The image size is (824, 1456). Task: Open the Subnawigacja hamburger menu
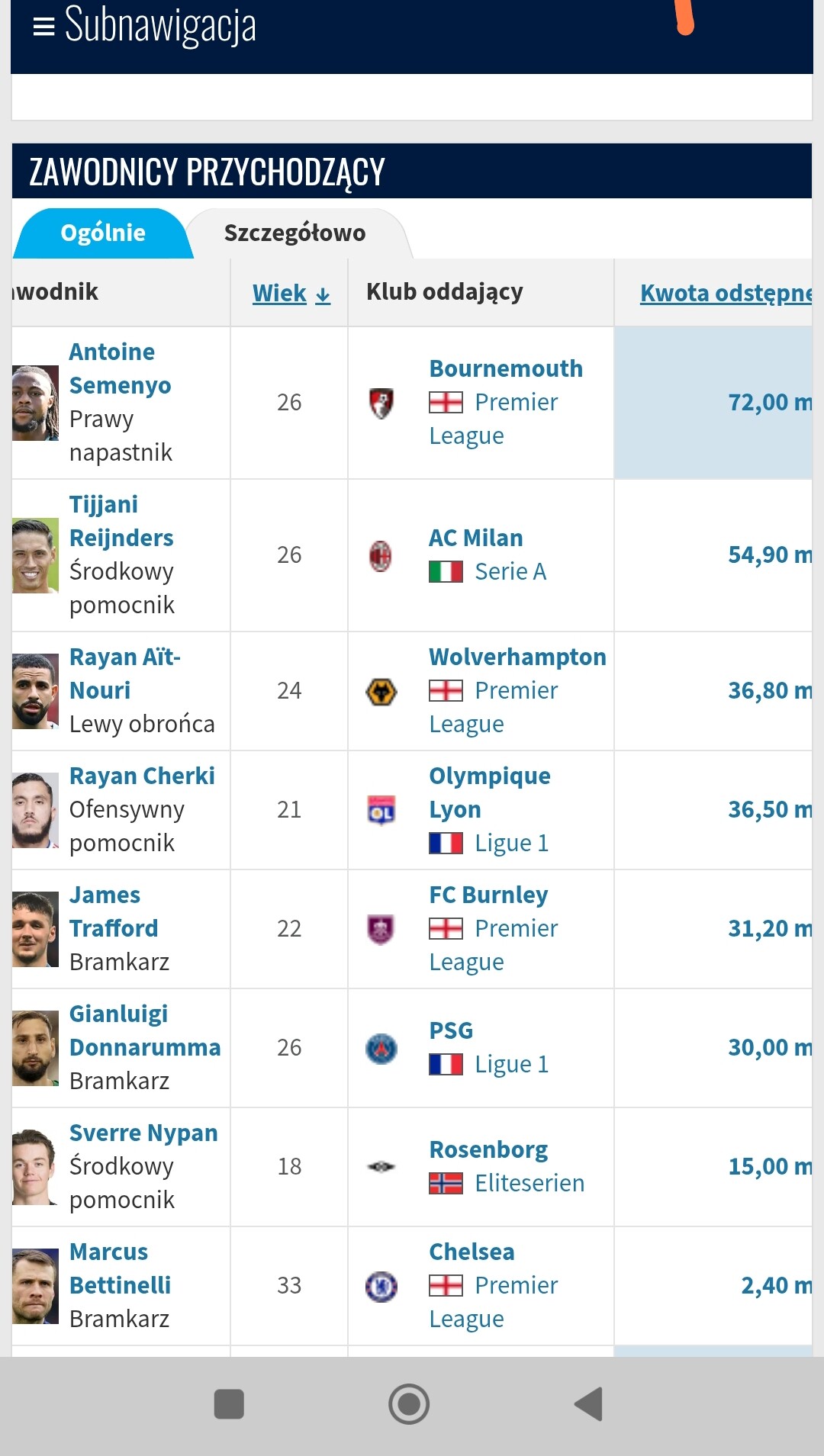(44, 27)
